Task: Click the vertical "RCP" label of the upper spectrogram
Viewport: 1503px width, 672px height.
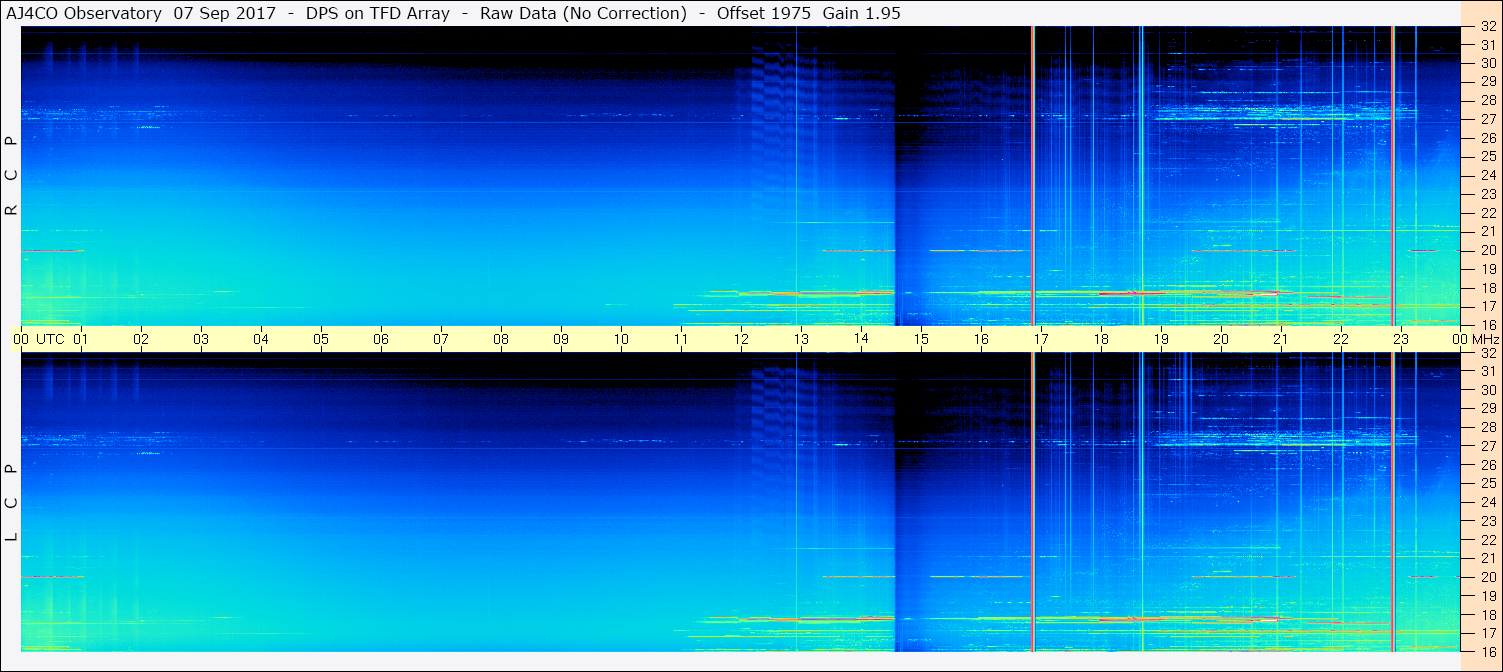Action: tap(11, 176)
